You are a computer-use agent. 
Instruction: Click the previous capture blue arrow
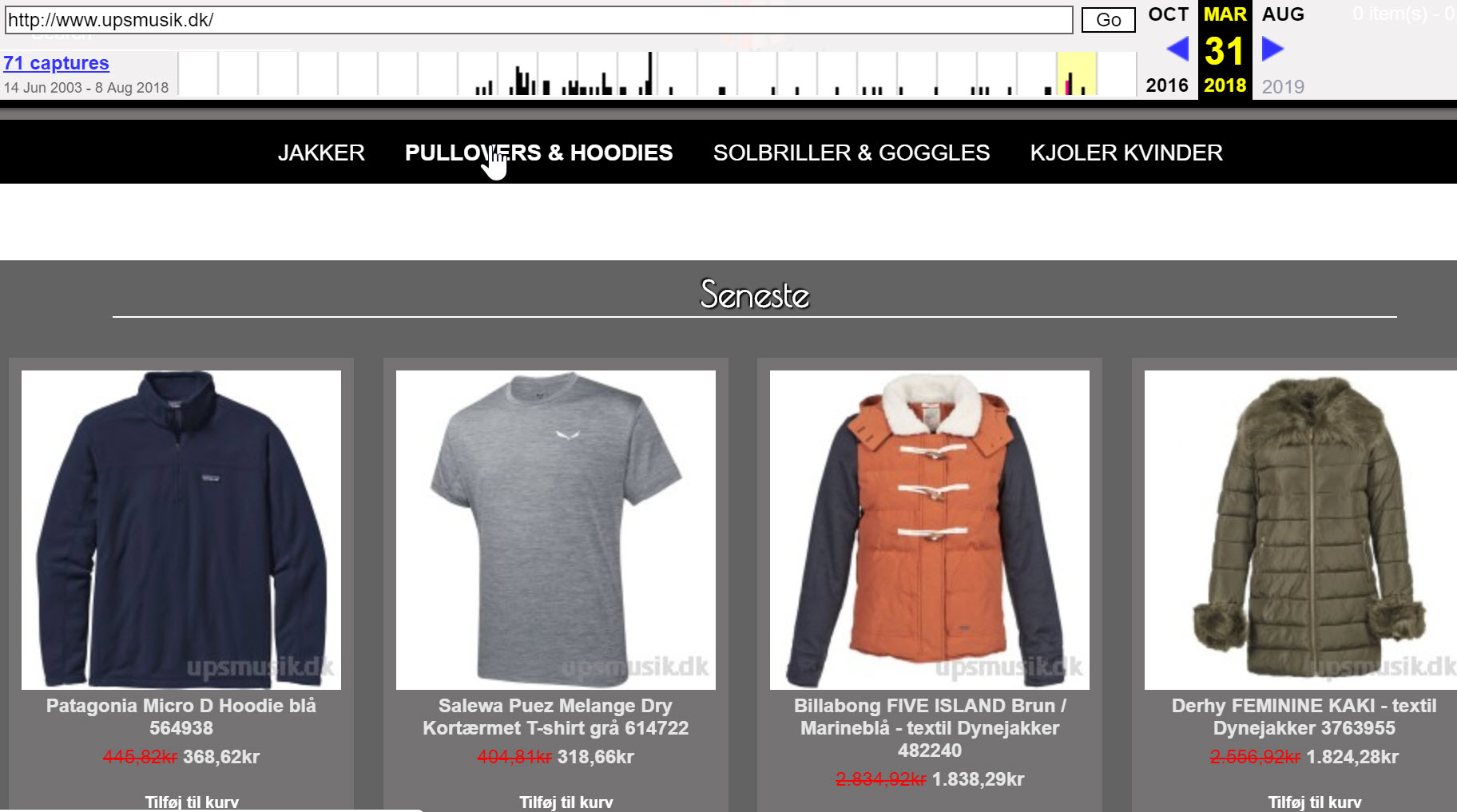coord(1177,50)
